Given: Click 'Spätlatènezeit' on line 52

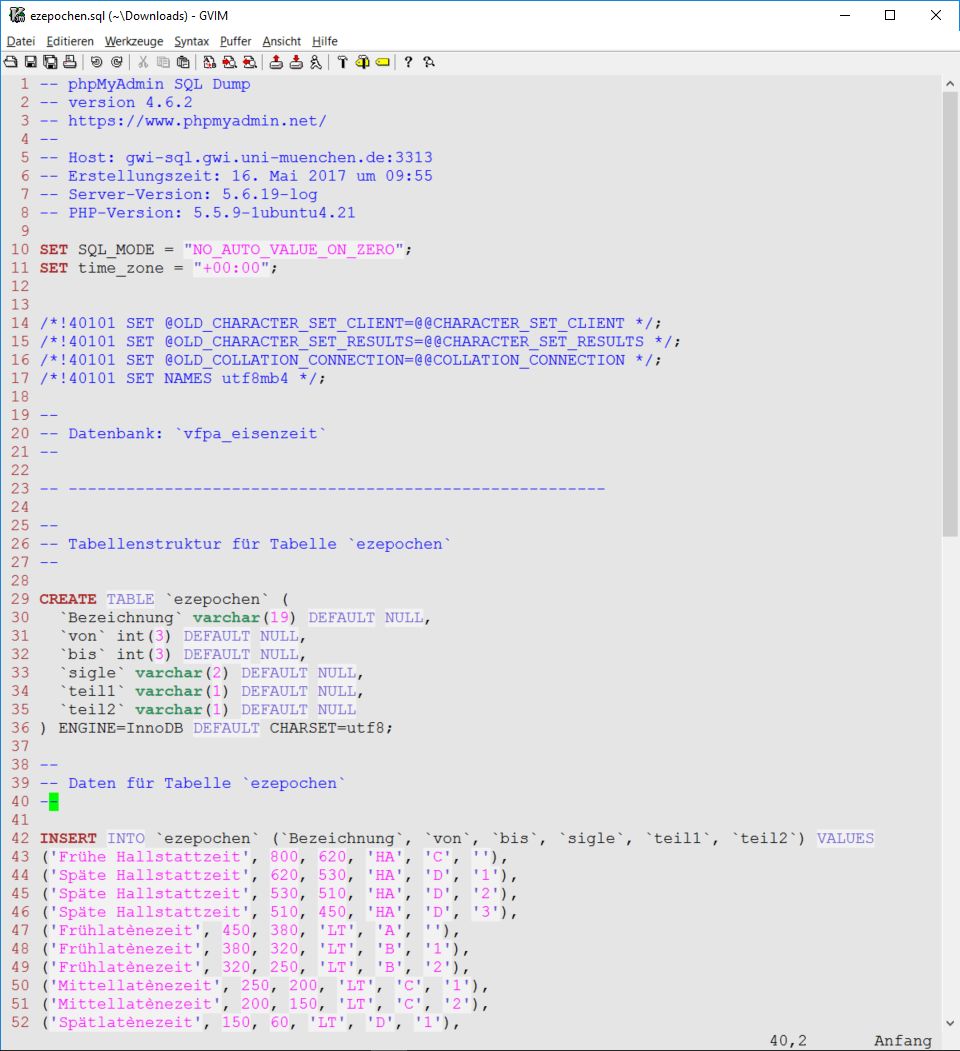Looking at the screenshot, I should 125,1022.
